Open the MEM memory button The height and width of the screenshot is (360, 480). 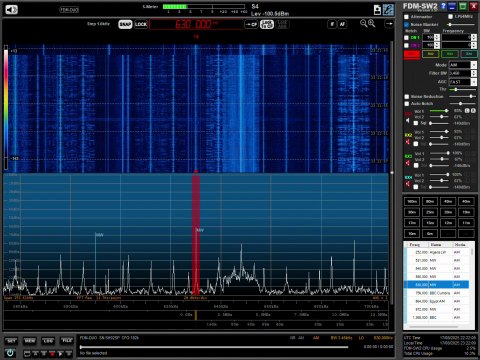coord(30,341)
